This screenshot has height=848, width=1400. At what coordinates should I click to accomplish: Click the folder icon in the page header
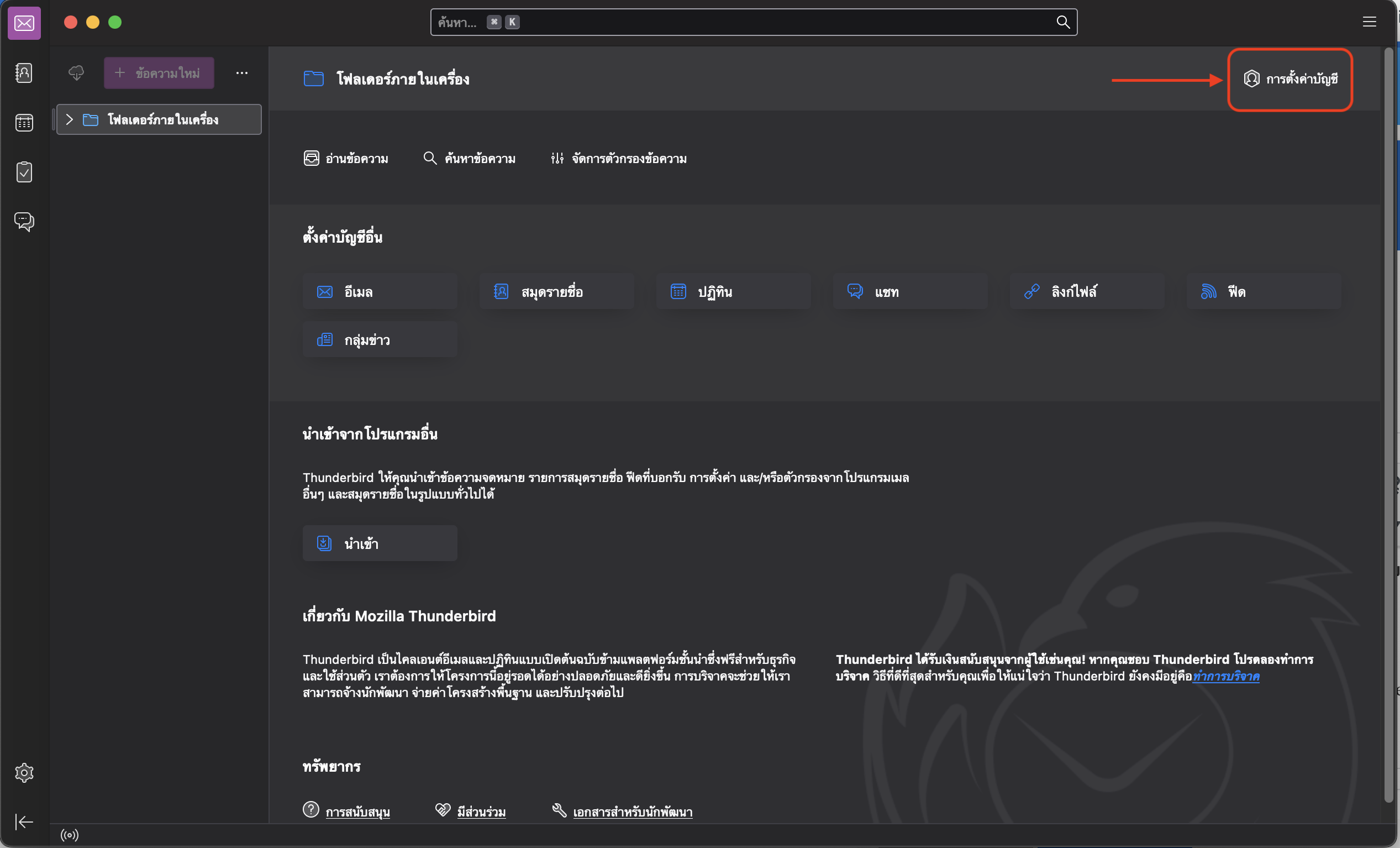[x=314, y=78]
